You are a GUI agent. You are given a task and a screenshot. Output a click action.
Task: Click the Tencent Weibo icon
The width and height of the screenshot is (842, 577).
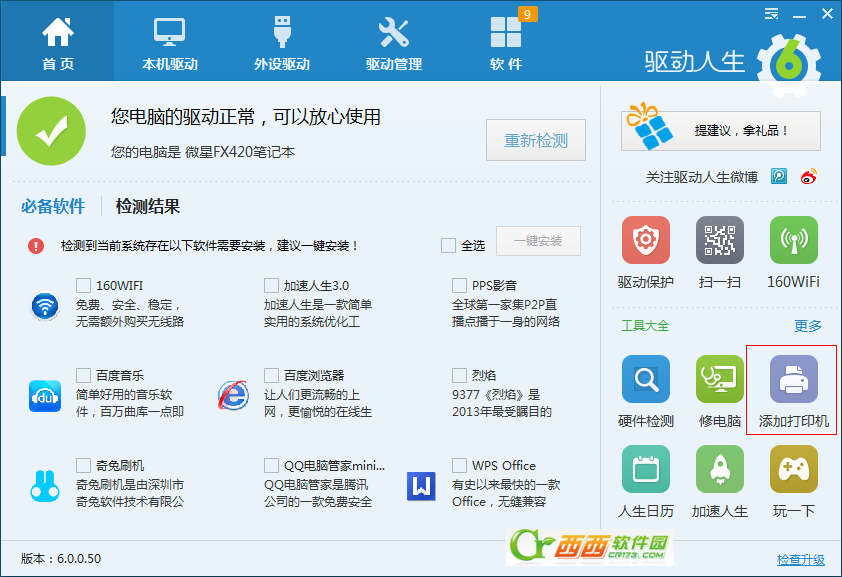click(x=779, y=176)
